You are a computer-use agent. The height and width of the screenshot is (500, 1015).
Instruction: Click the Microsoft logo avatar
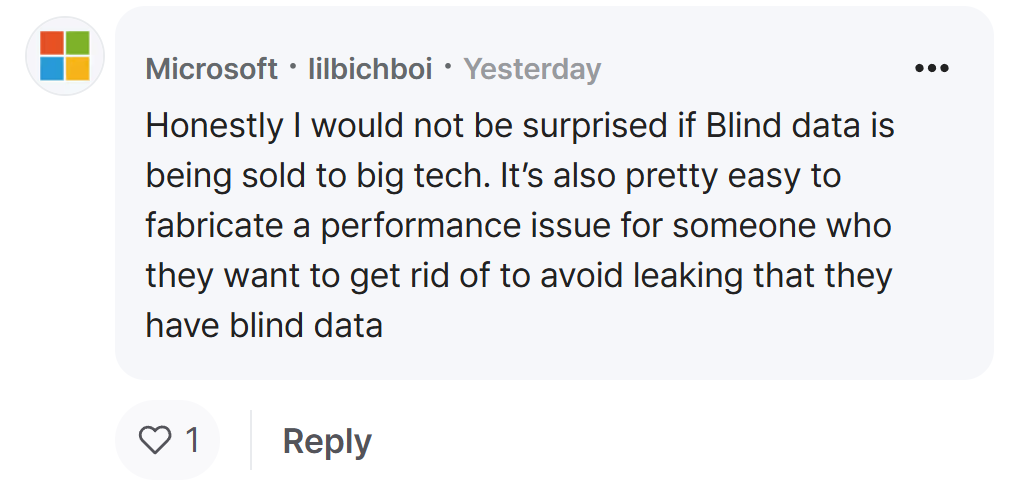[65, 56]
